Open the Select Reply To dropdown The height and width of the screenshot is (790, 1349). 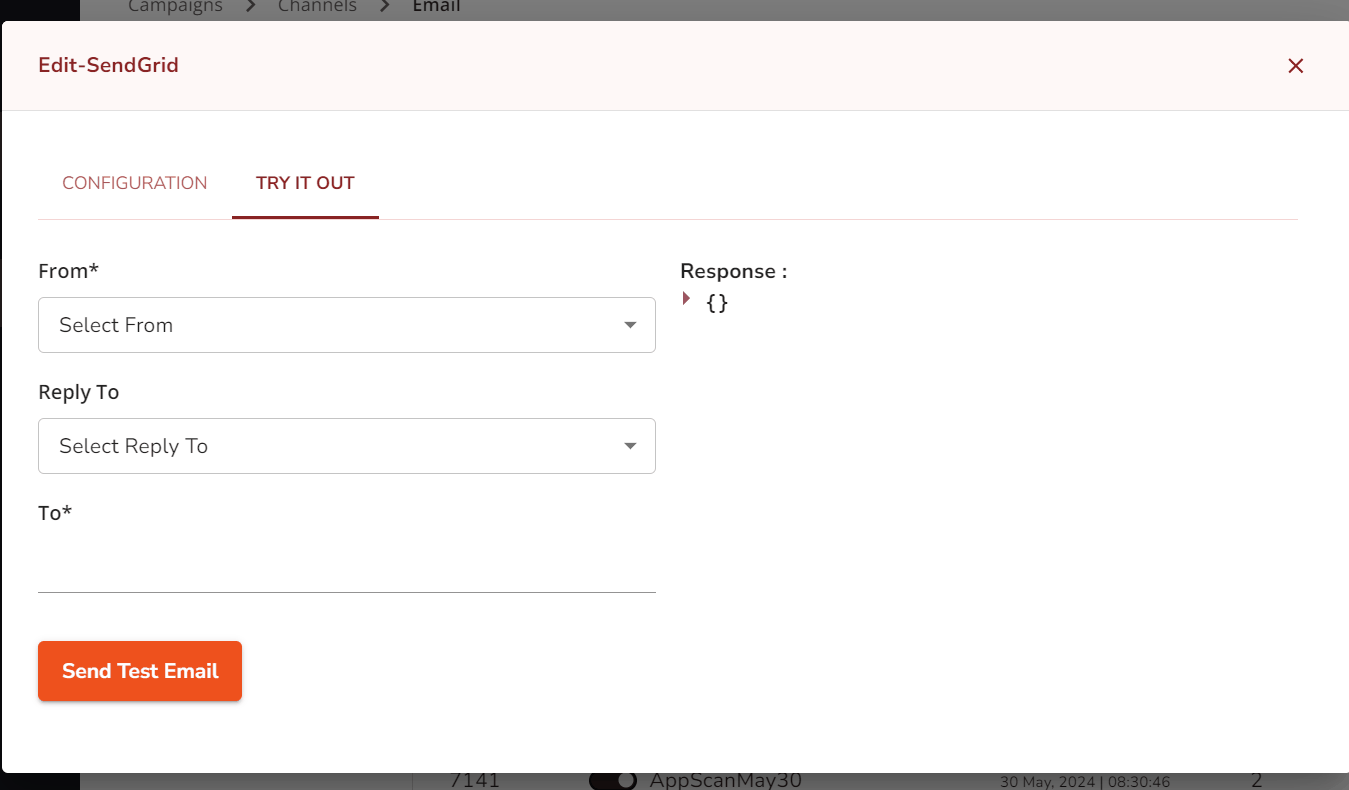tap(347, 446)
